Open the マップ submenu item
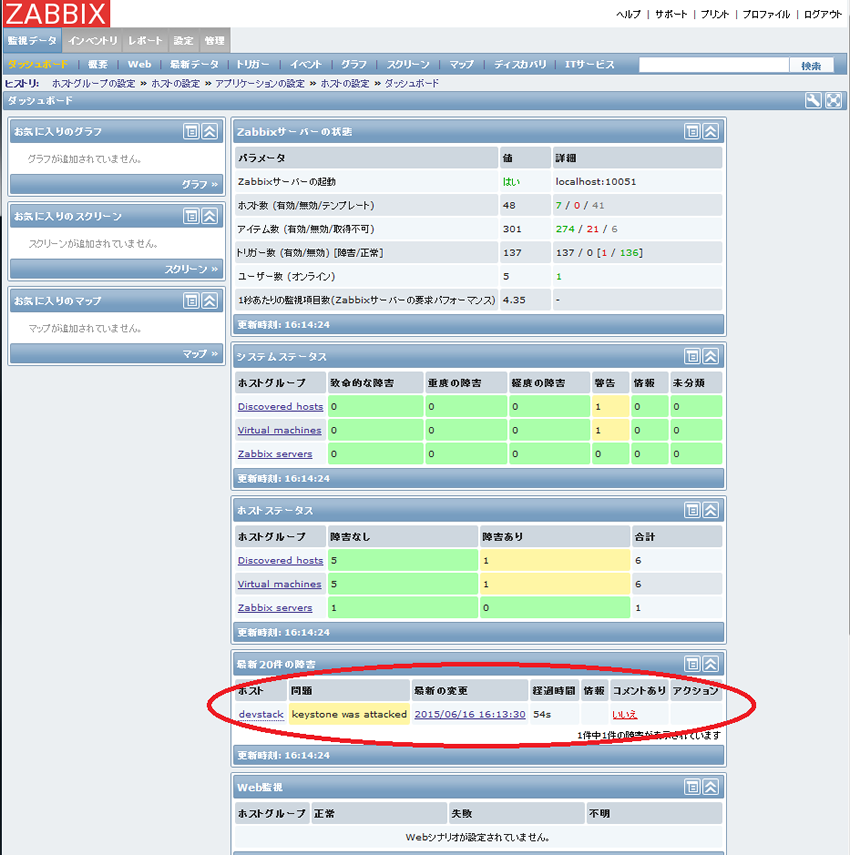850x855 pixels. click(461, 64)
